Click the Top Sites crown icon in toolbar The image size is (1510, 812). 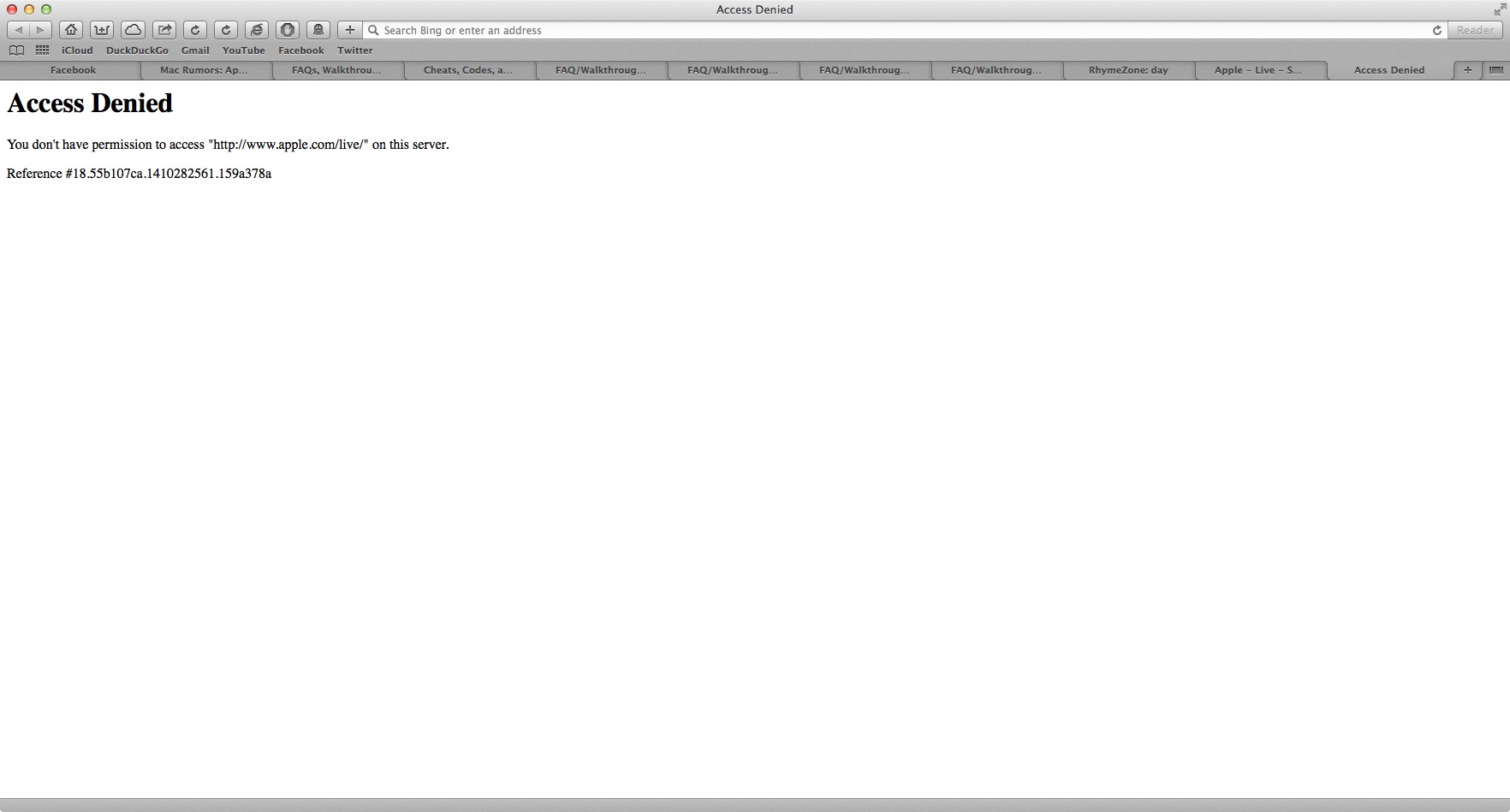click(x=102, y=30)
